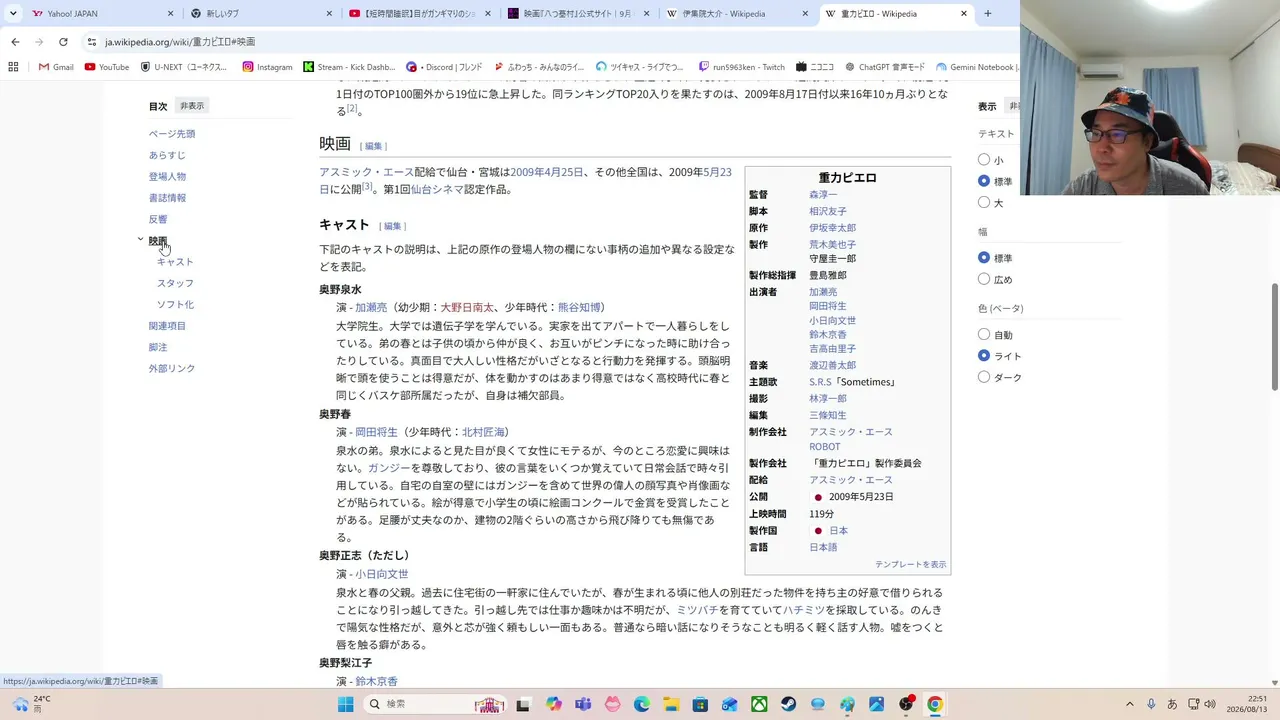
Task: Switch to the 伊集院大介 Wikipedia tab
Action: pos(738,14)
